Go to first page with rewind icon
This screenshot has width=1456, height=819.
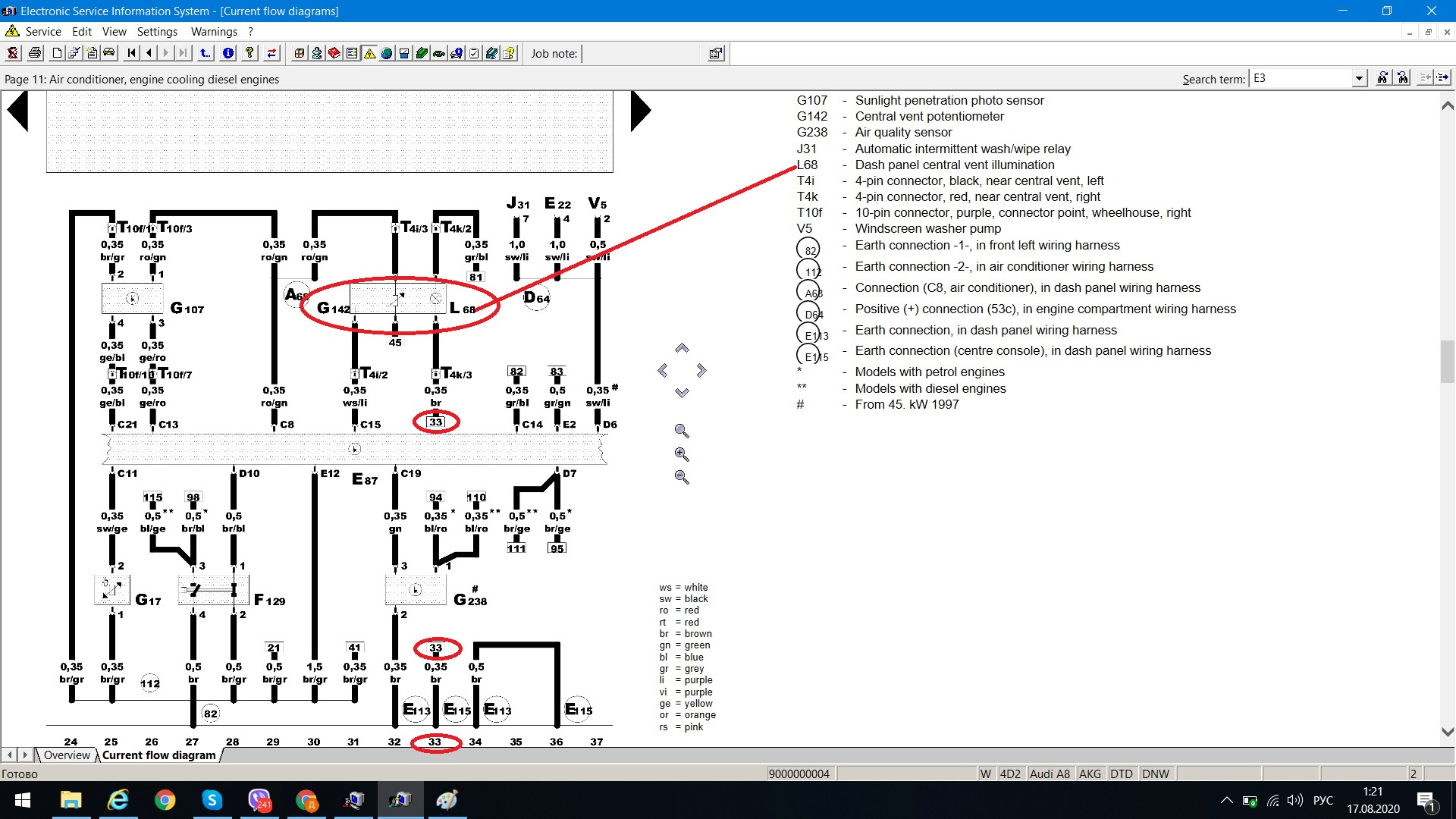pos(132,53)
